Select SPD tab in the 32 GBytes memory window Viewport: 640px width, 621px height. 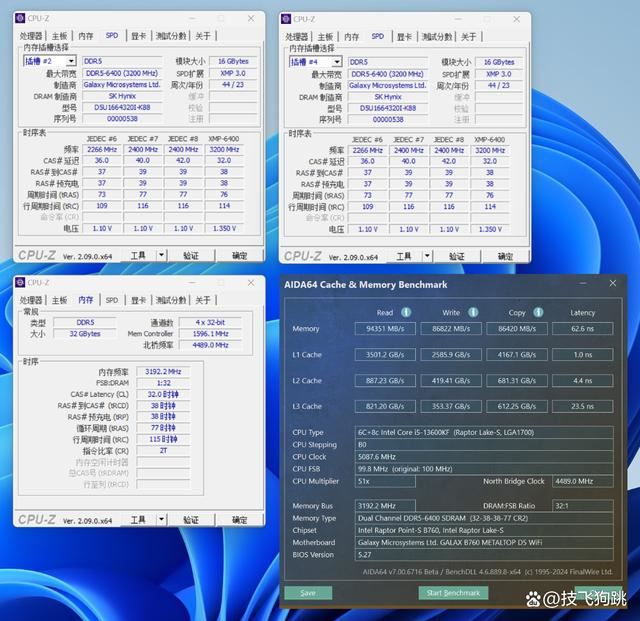point(112,300)
